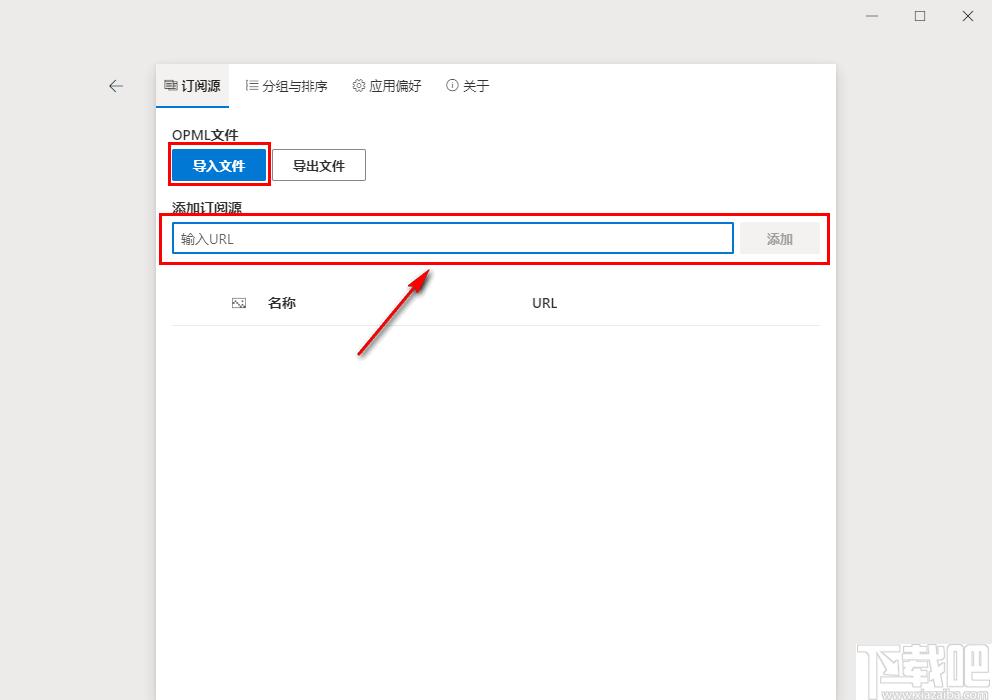992x700 pixels.
Task: Maximize the window
Action: [920, 16]
